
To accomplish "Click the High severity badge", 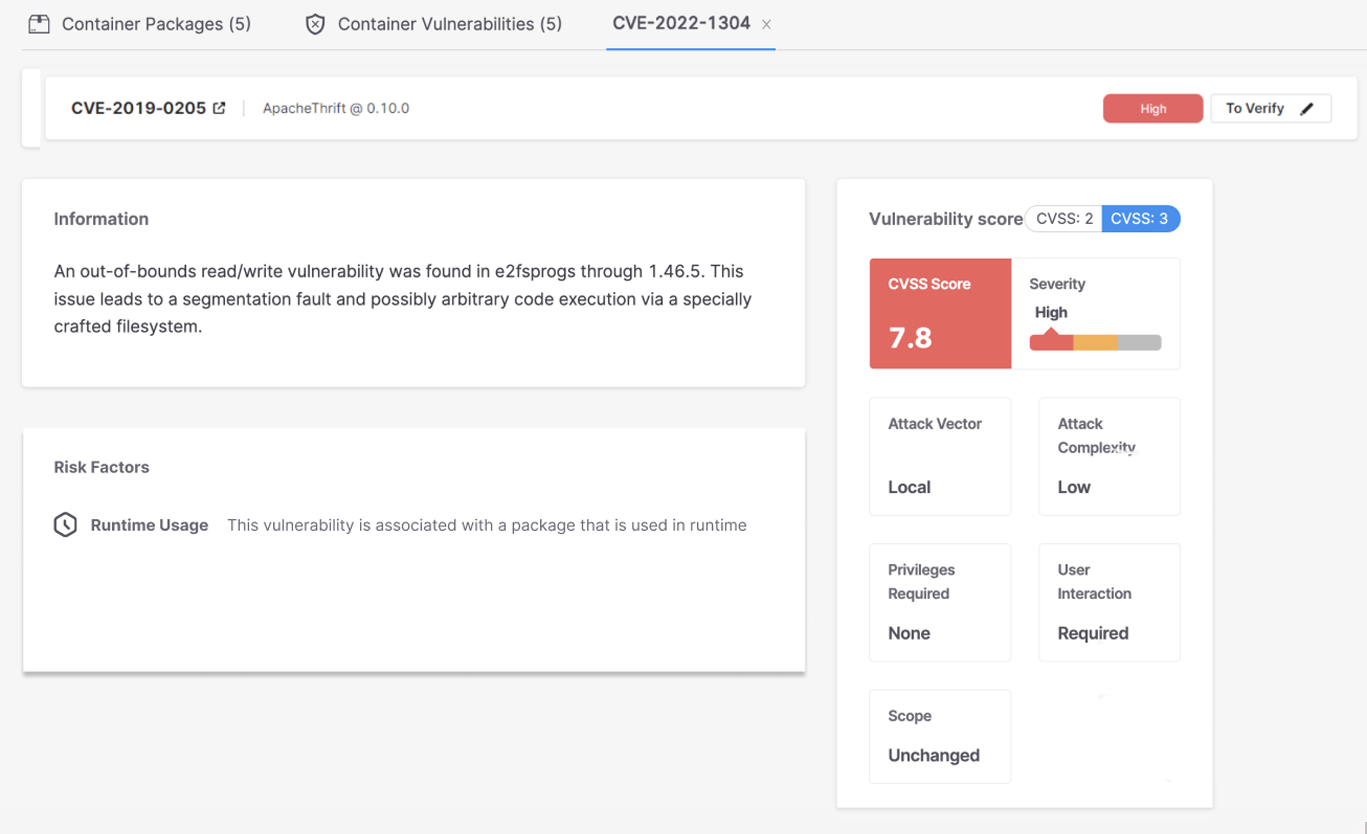I will pyautogui.click(x=1153, y=108).
